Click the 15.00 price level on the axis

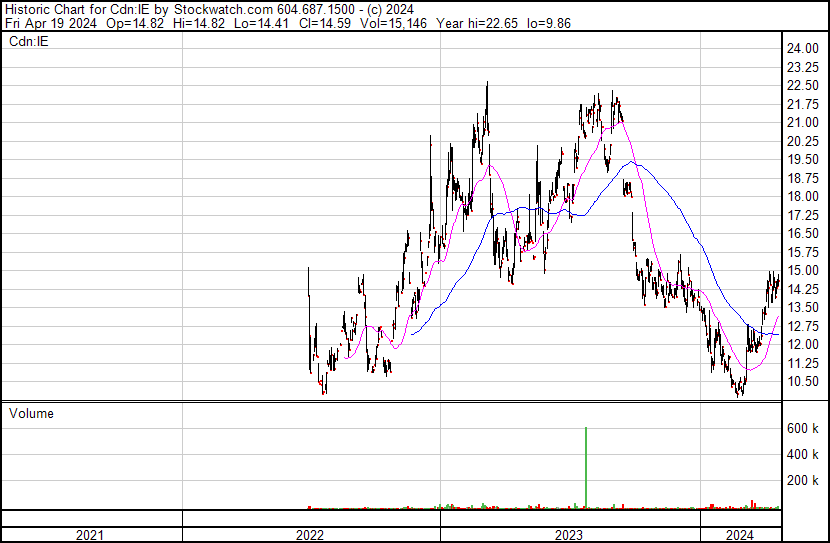click(802, 271)
